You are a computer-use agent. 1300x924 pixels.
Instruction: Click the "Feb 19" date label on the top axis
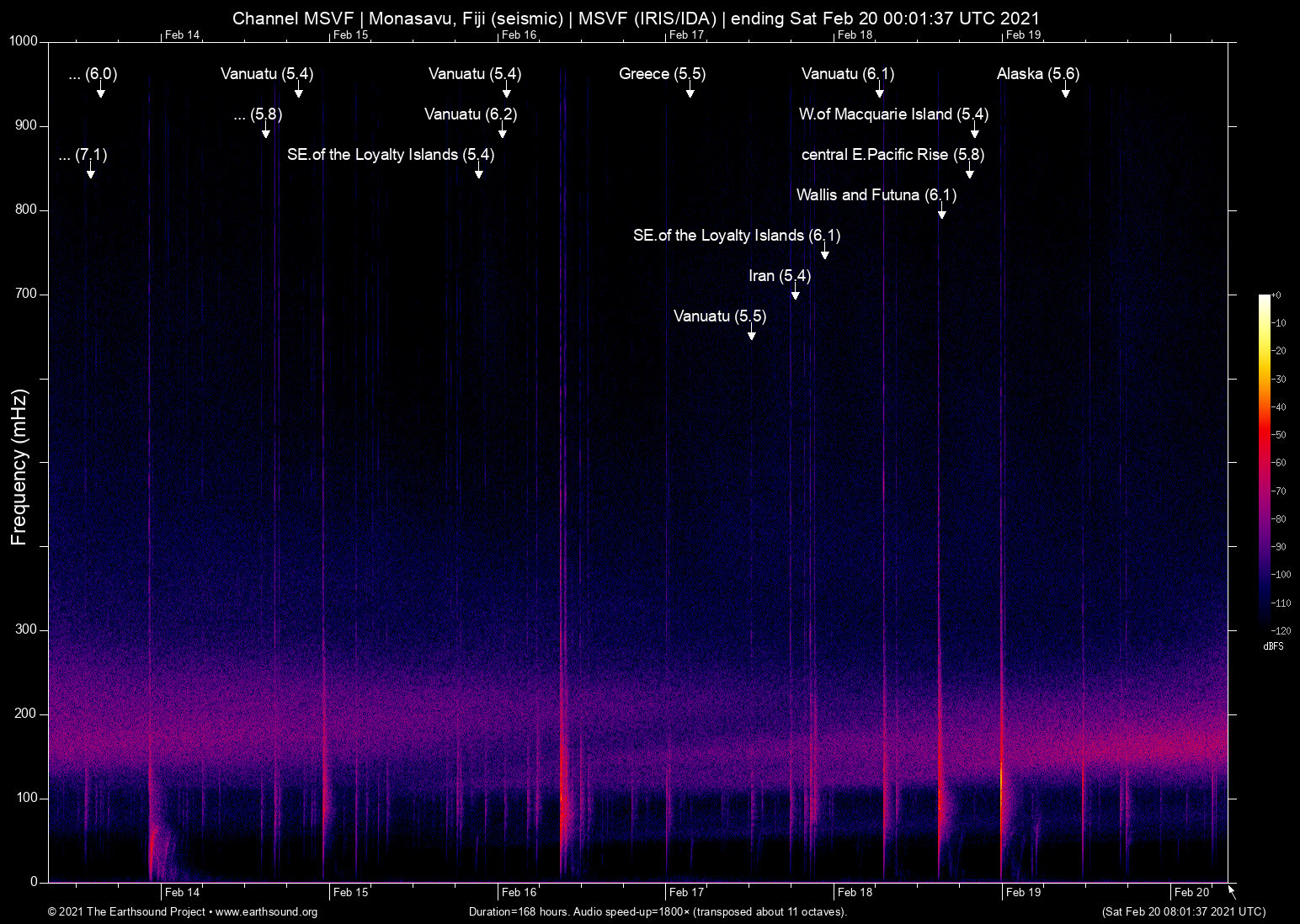(1023, 35)
